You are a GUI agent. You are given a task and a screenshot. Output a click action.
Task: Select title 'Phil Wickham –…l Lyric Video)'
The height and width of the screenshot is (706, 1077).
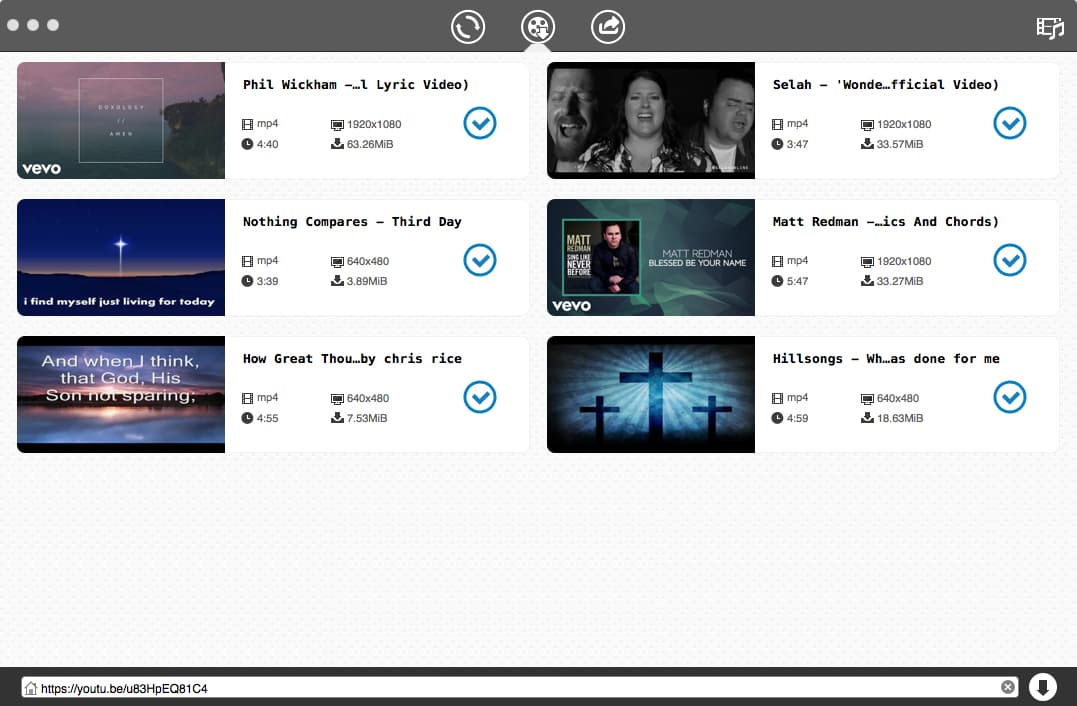[x=355, y=84]
